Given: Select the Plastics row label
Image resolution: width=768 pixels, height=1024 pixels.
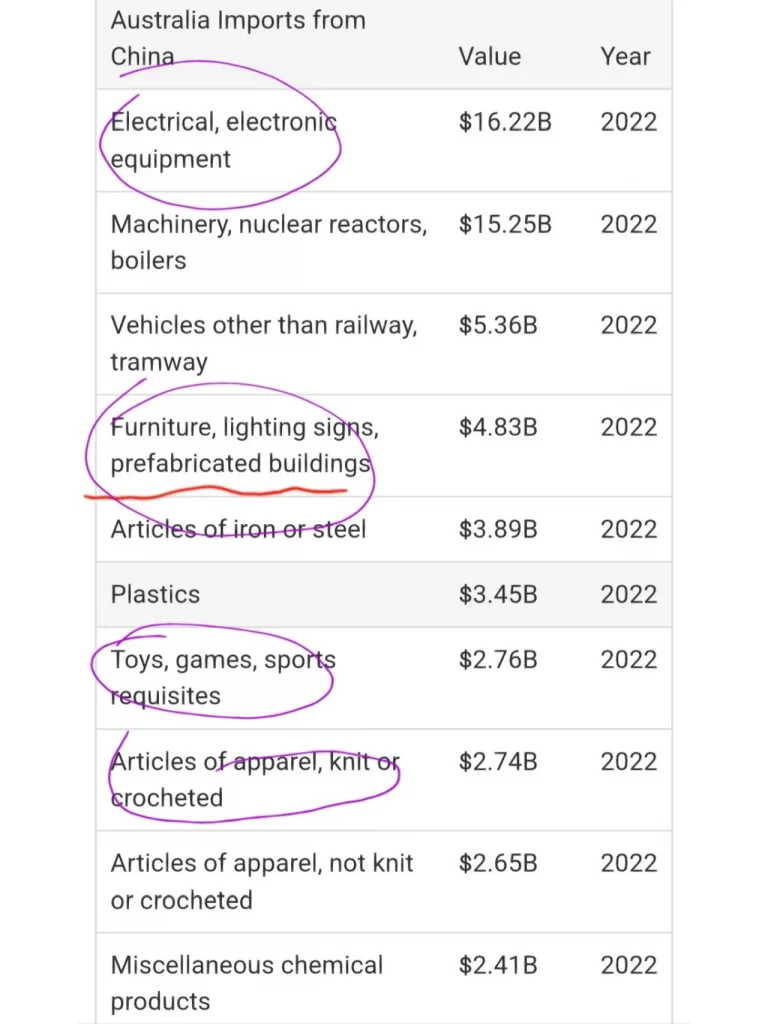Looking at the screenshot, I should point(155,594).
